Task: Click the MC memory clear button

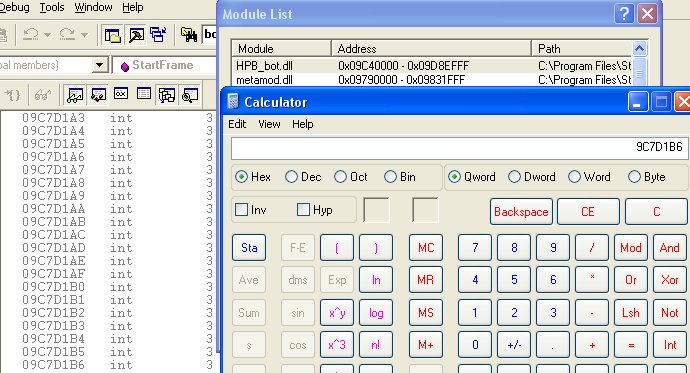Action: pyautogui.click(x=426, y=248)
